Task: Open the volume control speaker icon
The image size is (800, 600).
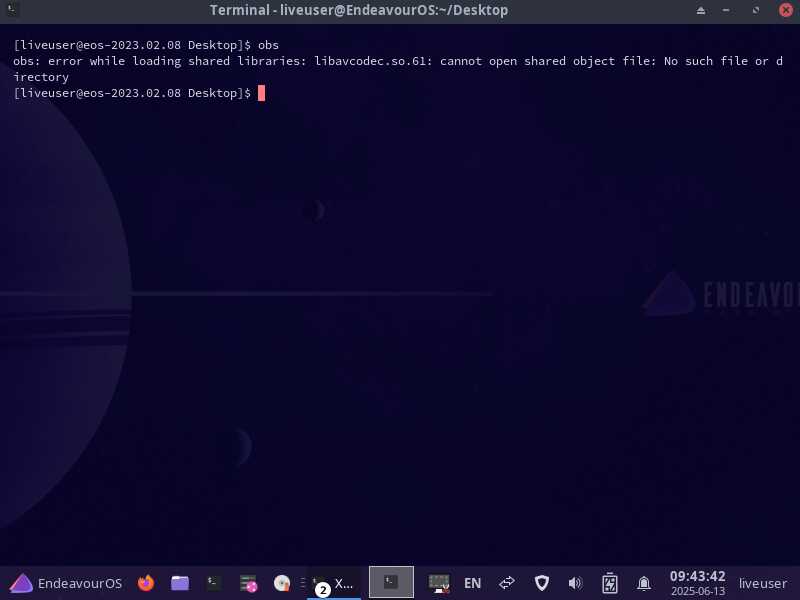Action: click(575, 583)
